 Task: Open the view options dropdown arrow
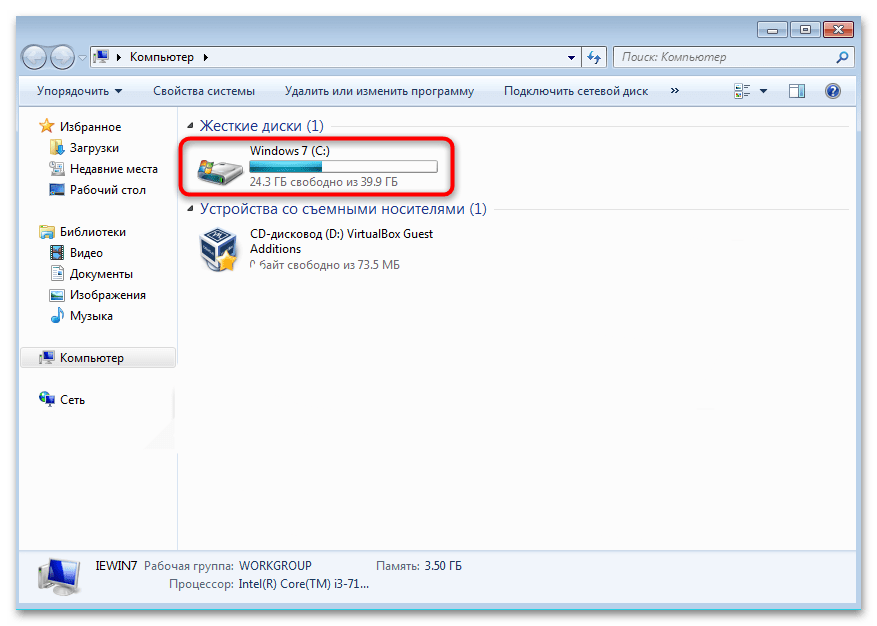tap(764, 91)
